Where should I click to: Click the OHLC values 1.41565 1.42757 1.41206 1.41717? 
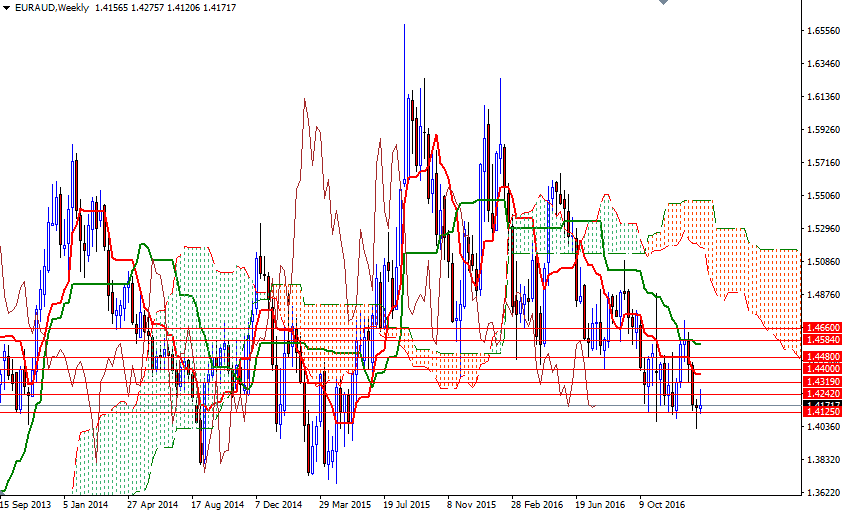(165, 8)
